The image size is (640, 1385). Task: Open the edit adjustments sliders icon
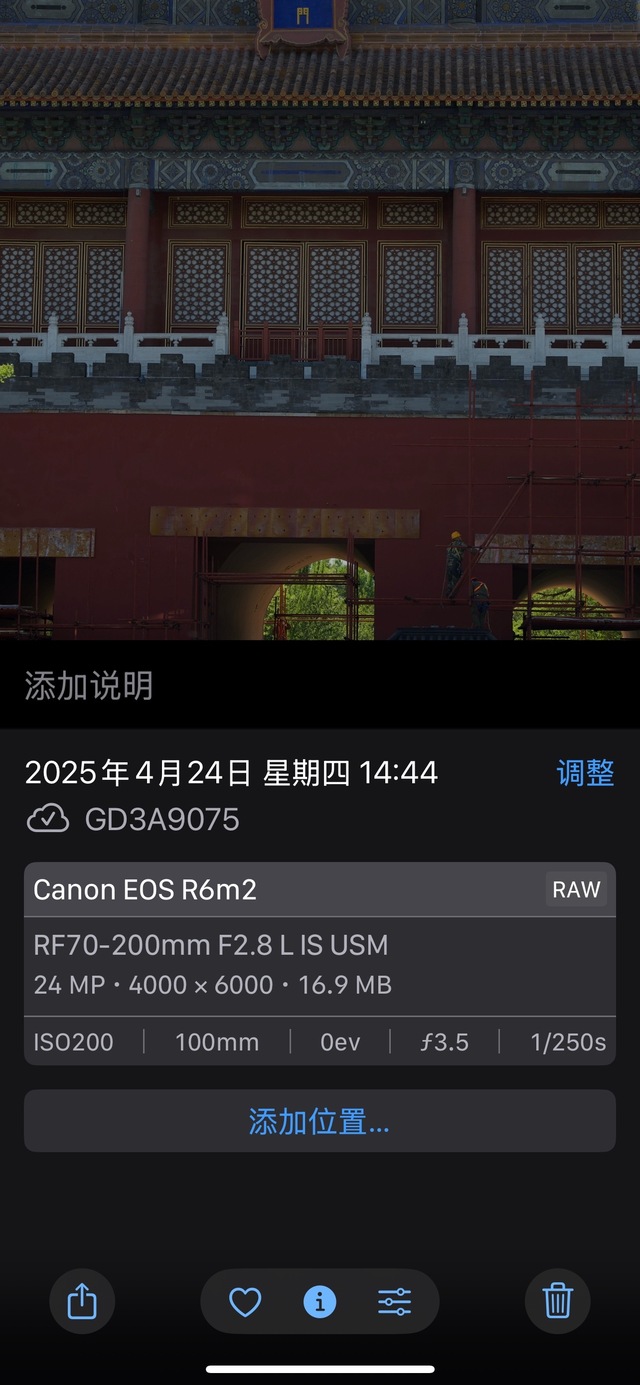(395, 1301)
